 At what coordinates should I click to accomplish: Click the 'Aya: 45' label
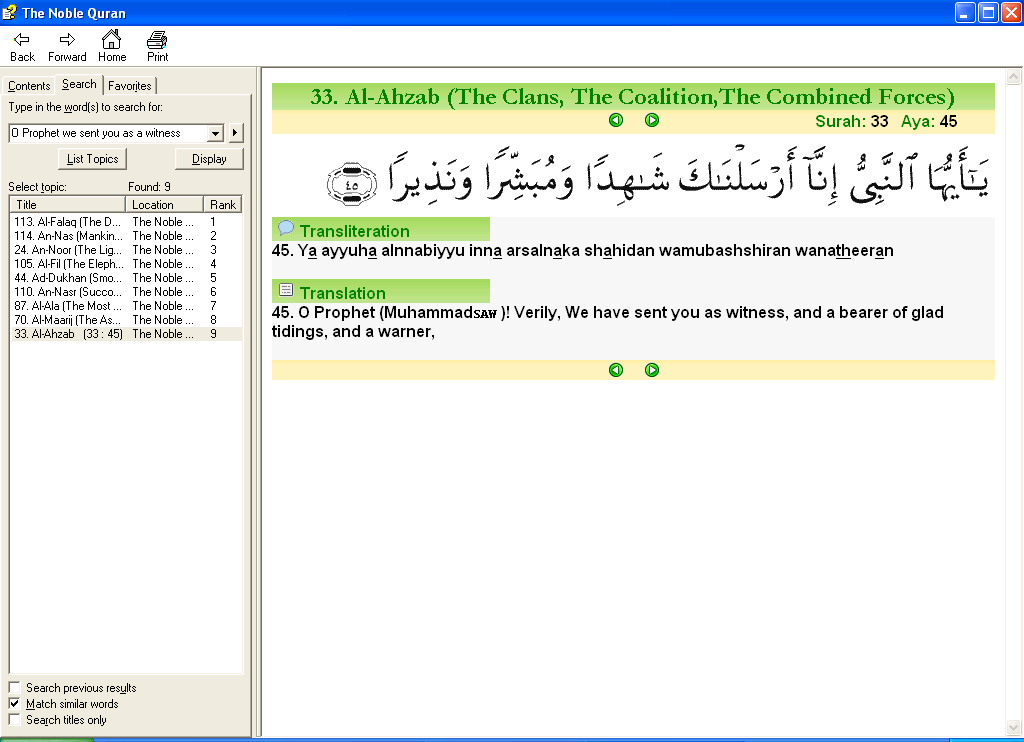pos(929,121)
